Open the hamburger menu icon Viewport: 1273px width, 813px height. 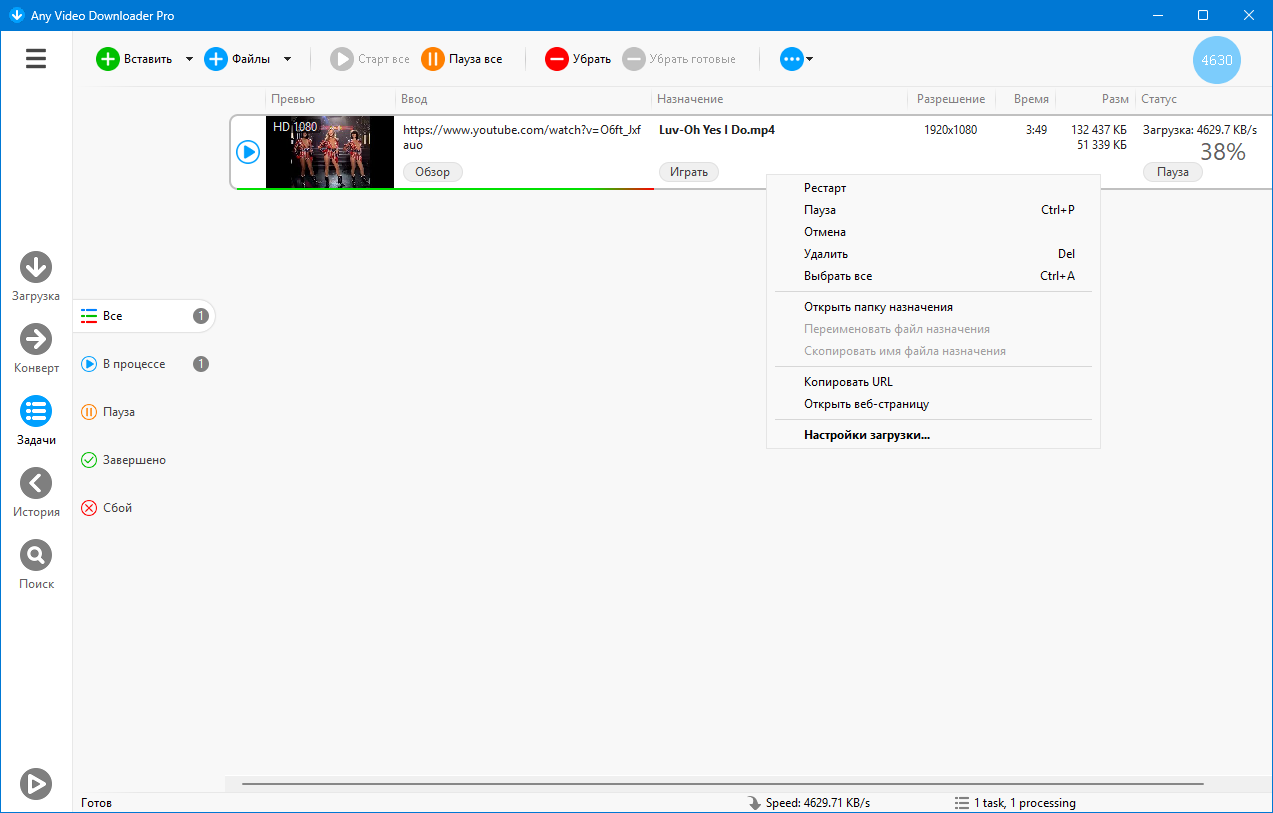[x=36, y=59]
